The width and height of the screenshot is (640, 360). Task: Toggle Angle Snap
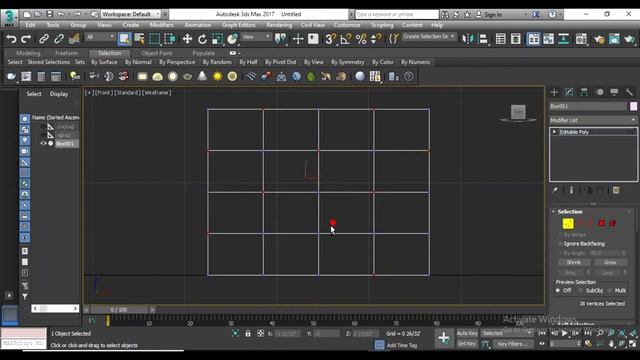pyautogui.click(x=345, y=39)
